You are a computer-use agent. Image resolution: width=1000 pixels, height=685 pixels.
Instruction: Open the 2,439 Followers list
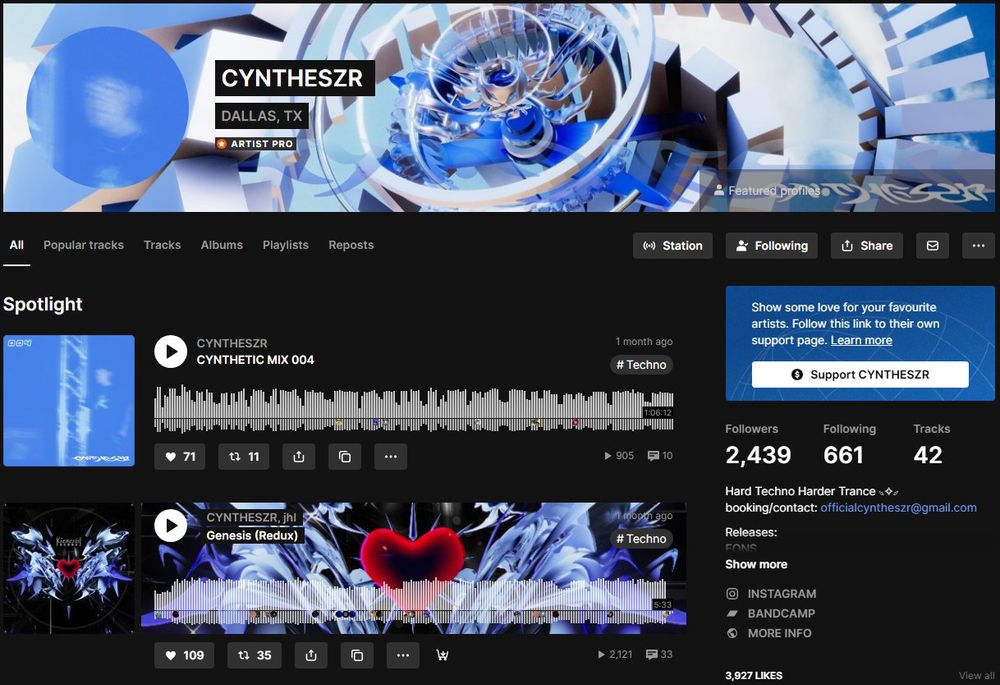pyautogui.click(x=758, y=445)
